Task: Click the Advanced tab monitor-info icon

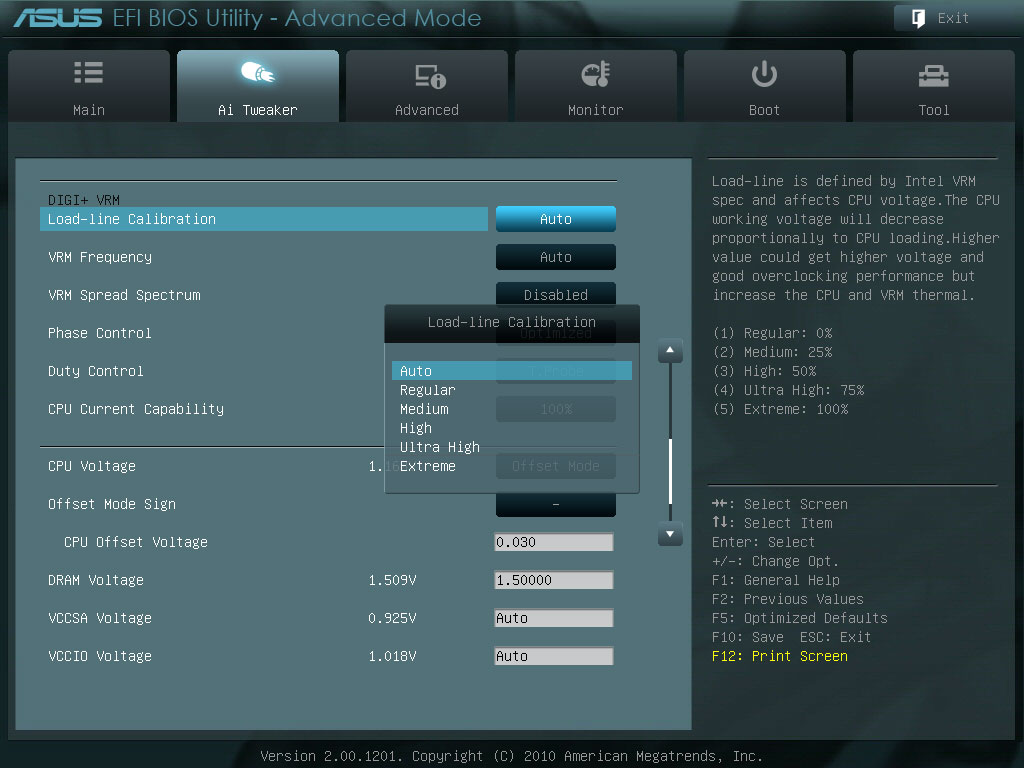Action: 430,76
